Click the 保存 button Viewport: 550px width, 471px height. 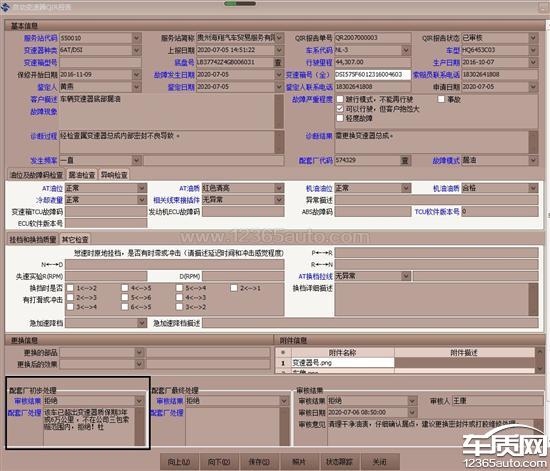point(259,462)
